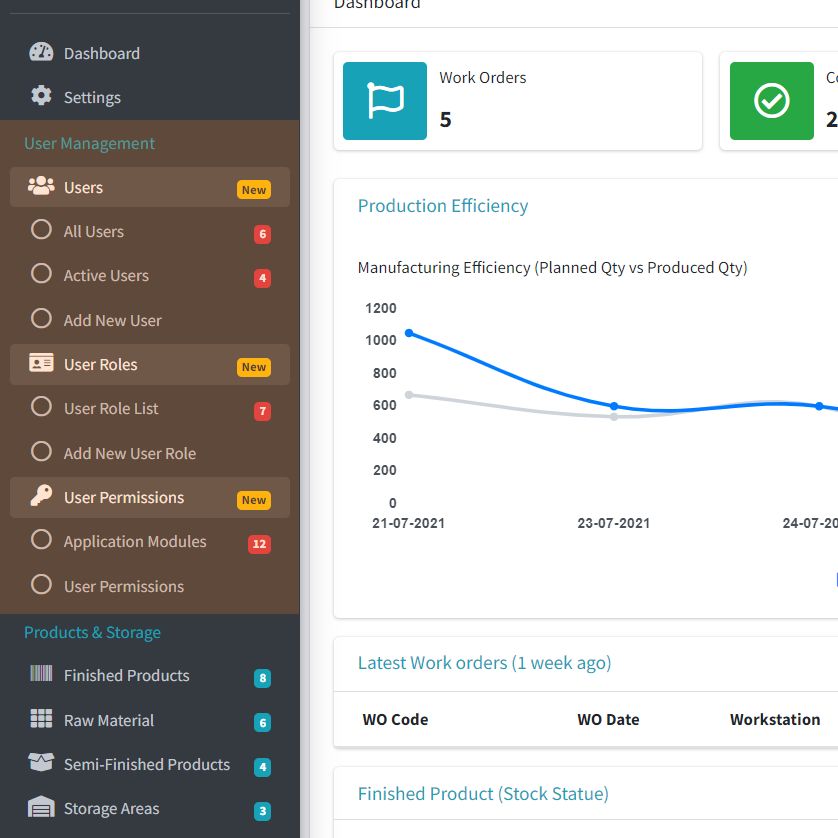Open the Application Modules page

150,541
